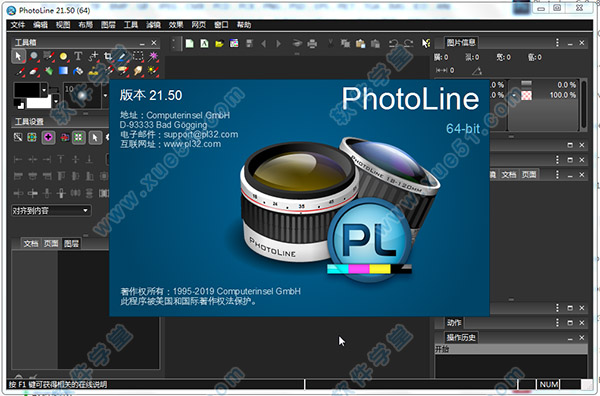This screenshot has height=396, width=600.
Task: Click the previous page left arrow
Action: point(264,44)
